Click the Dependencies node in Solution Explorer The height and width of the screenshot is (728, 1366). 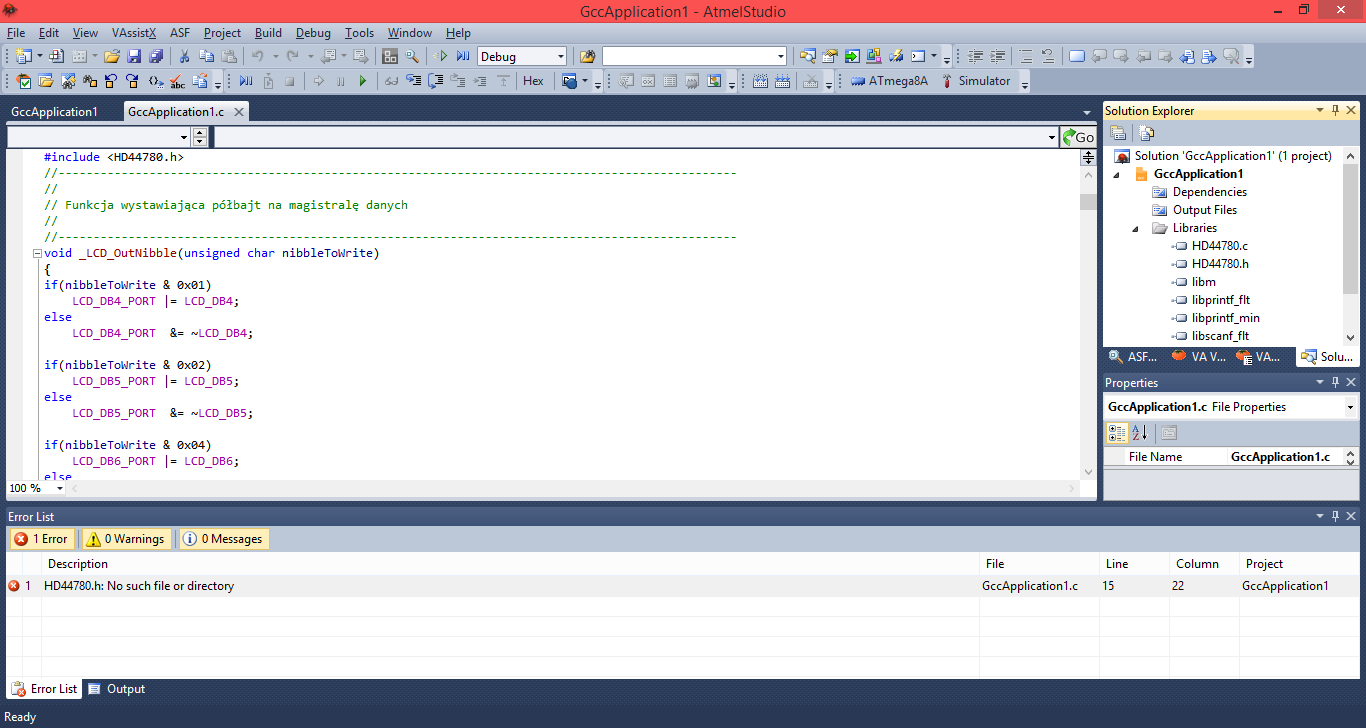coord(1210,192)
